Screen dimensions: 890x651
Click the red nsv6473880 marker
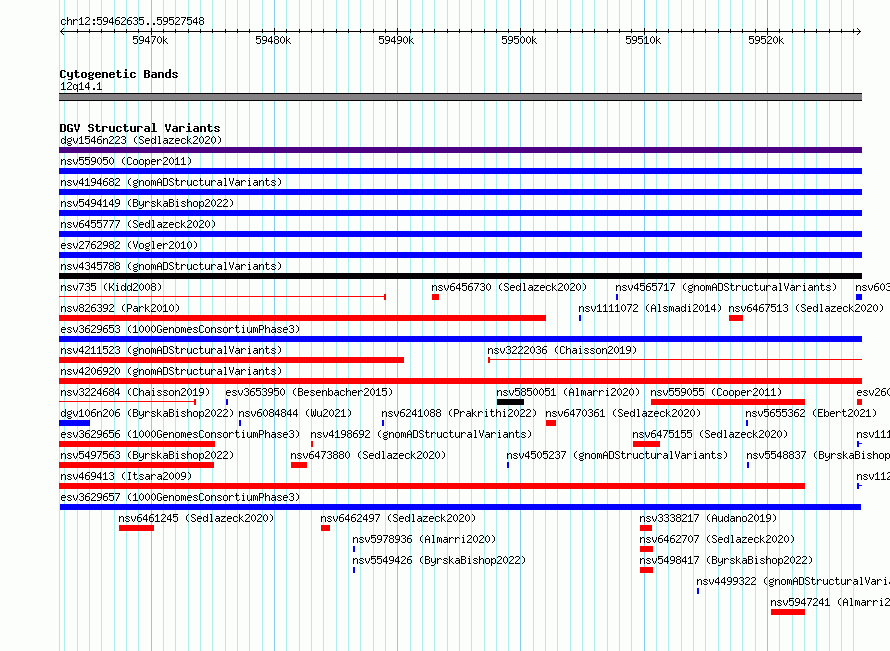299,465
